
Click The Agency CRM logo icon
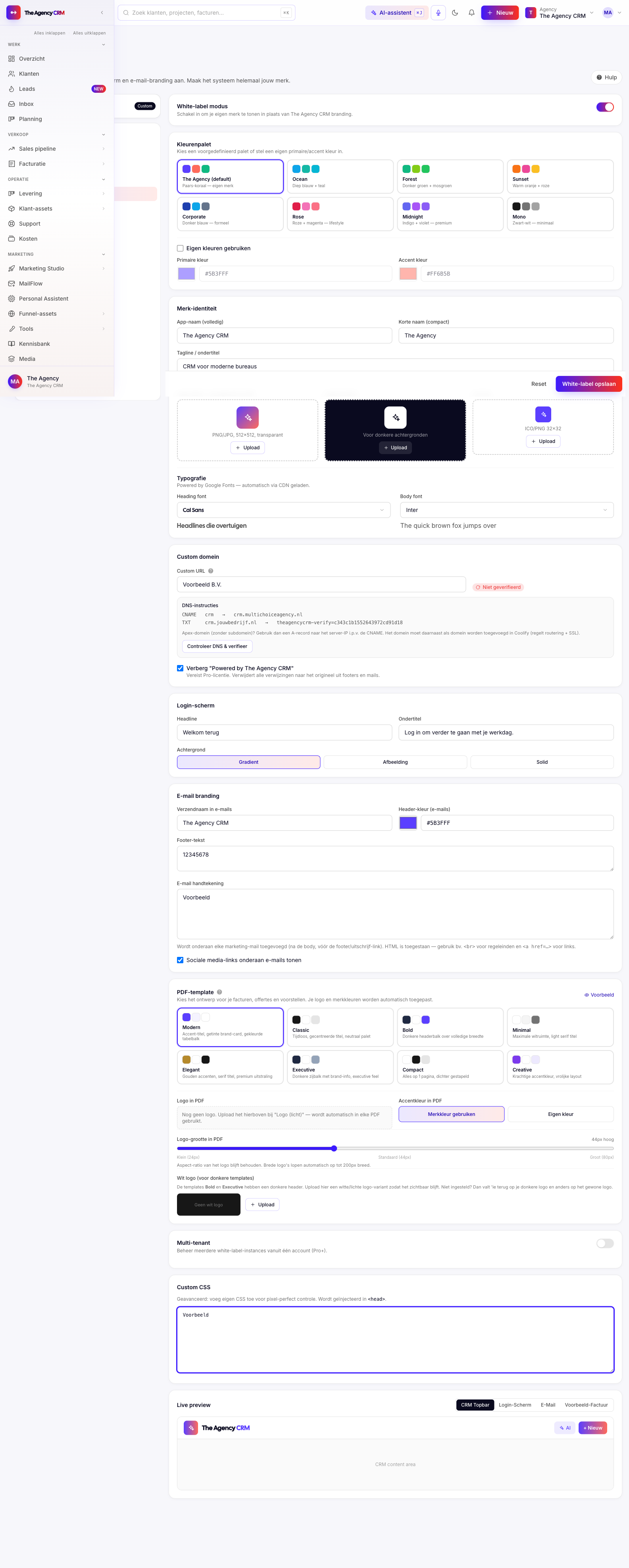click(13, 13)
